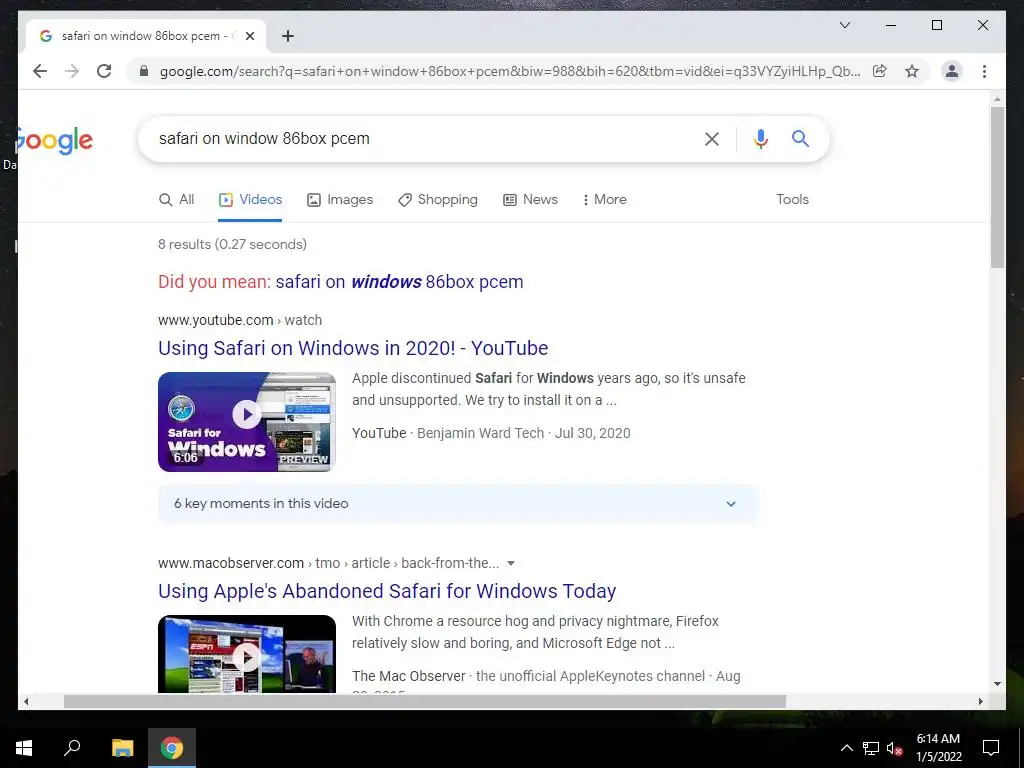Open 'Using Apple's Abandoned Safari for Windows Today'
The height and width of the screenshot is (768, 1024).
click(x=387, y=590)
